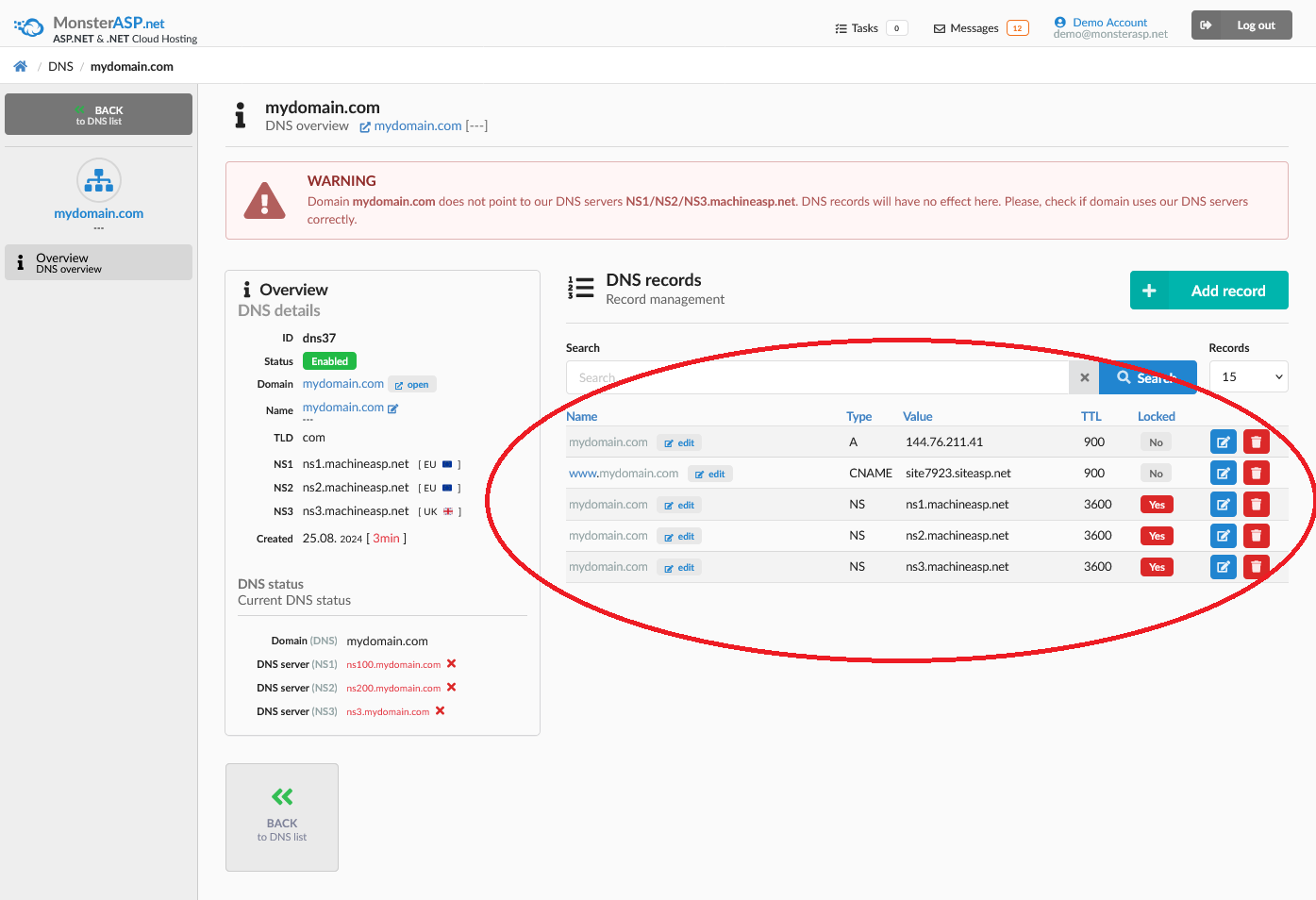Delete the A record with trash icon

click(x=1256, y=442)
